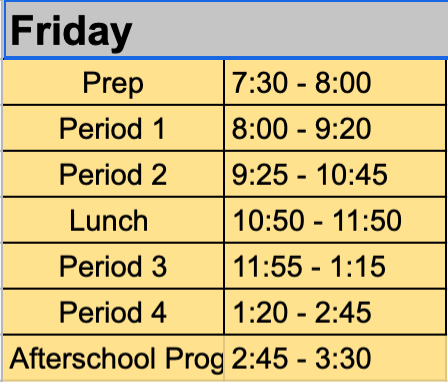Click the Period 1 cell

coord(113,128)
